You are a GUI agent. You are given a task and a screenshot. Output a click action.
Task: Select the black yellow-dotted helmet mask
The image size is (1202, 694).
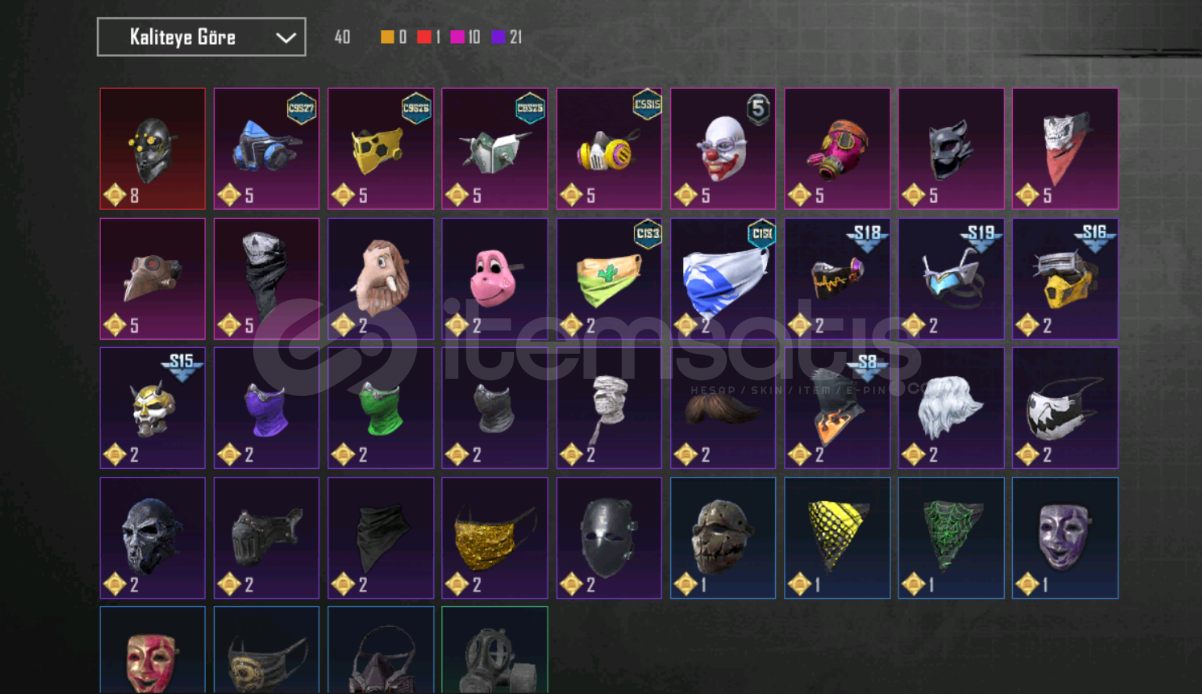(x=152, y=149)
